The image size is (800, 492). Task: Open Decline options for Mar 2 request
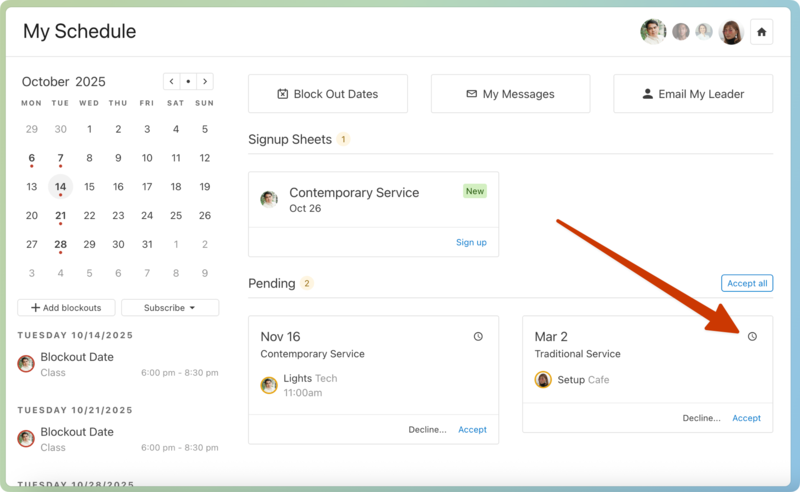click(701, 418)
